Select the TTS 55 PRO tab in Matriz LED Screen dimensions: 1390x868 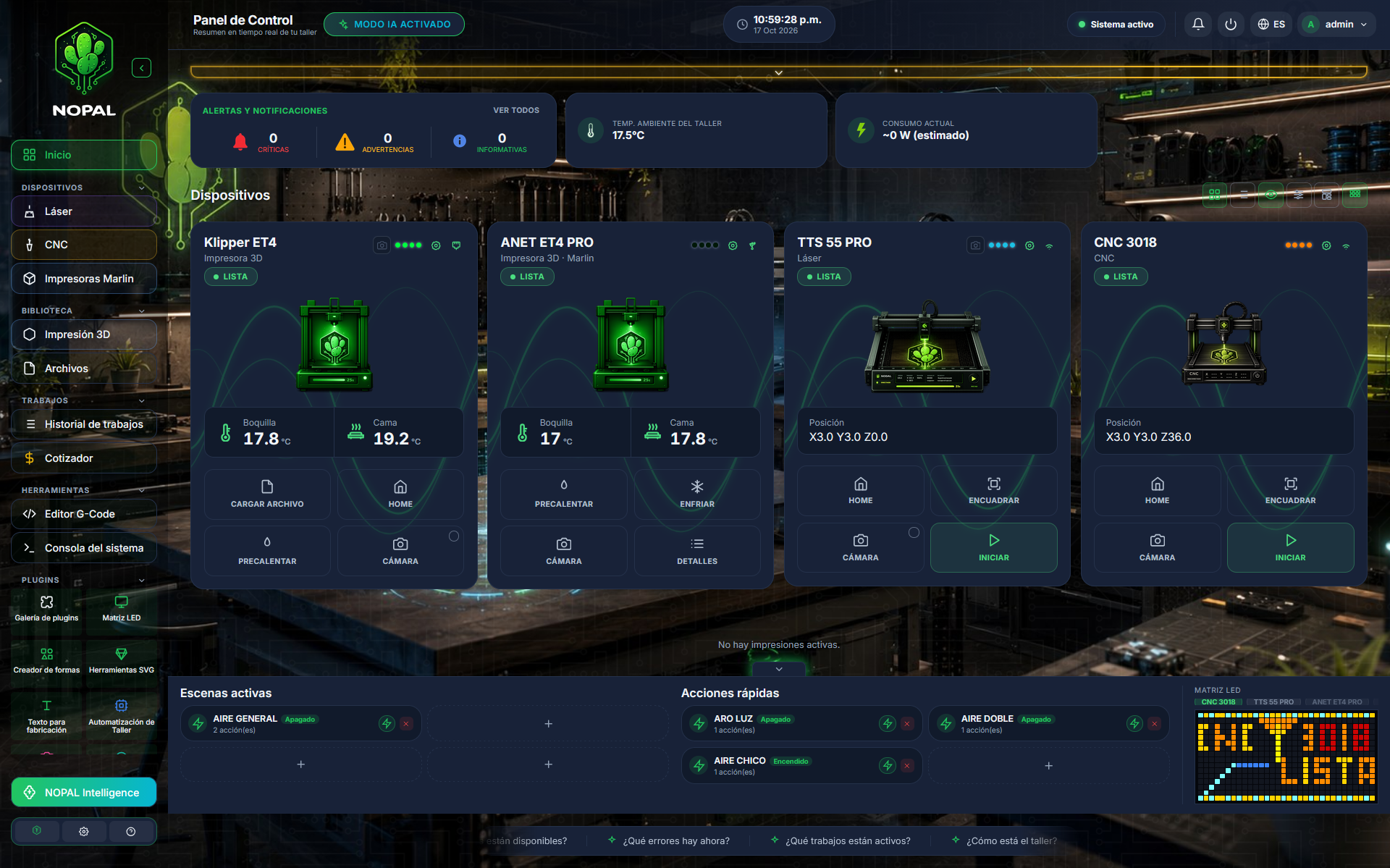tap(1273, 702)
